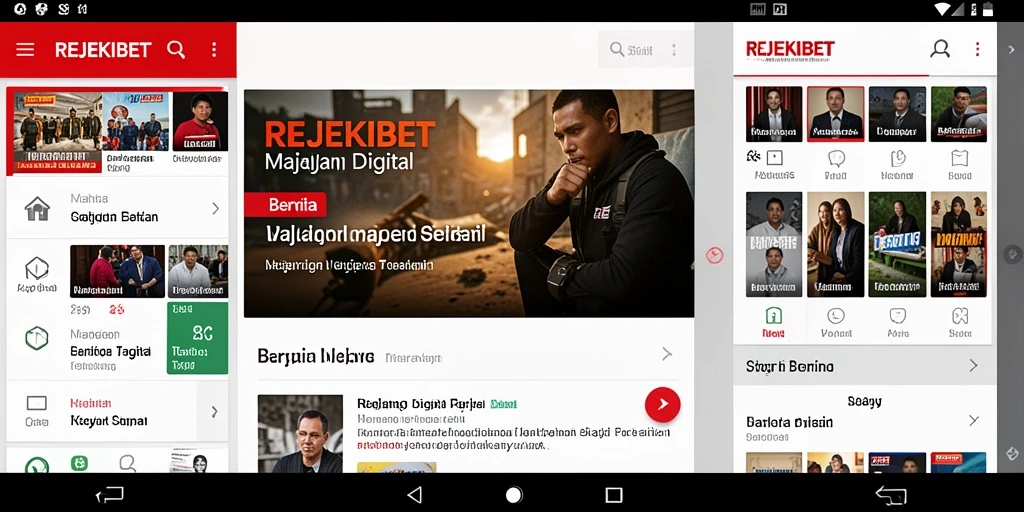Open the Rejamg Digita article headline

(421, 404)
